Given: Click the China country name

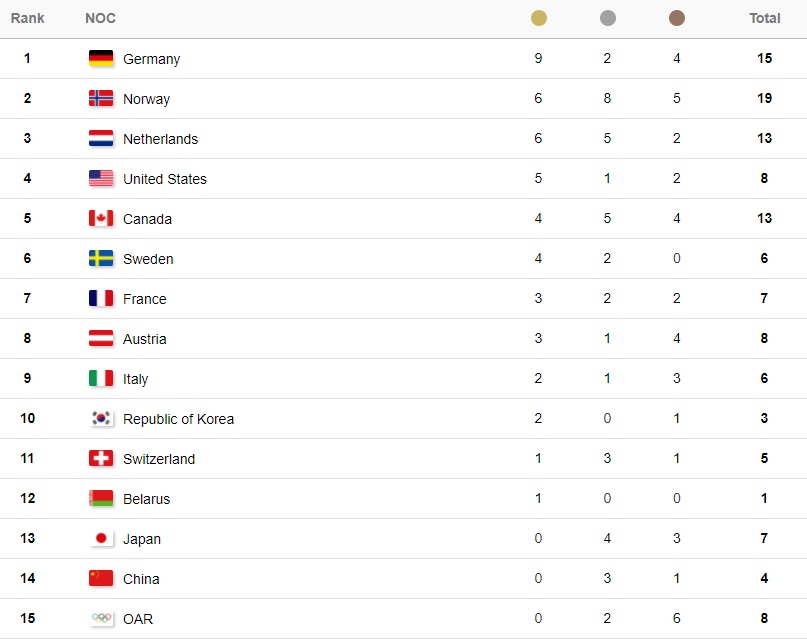Looking at the screenshot, I should pos(141,579).
